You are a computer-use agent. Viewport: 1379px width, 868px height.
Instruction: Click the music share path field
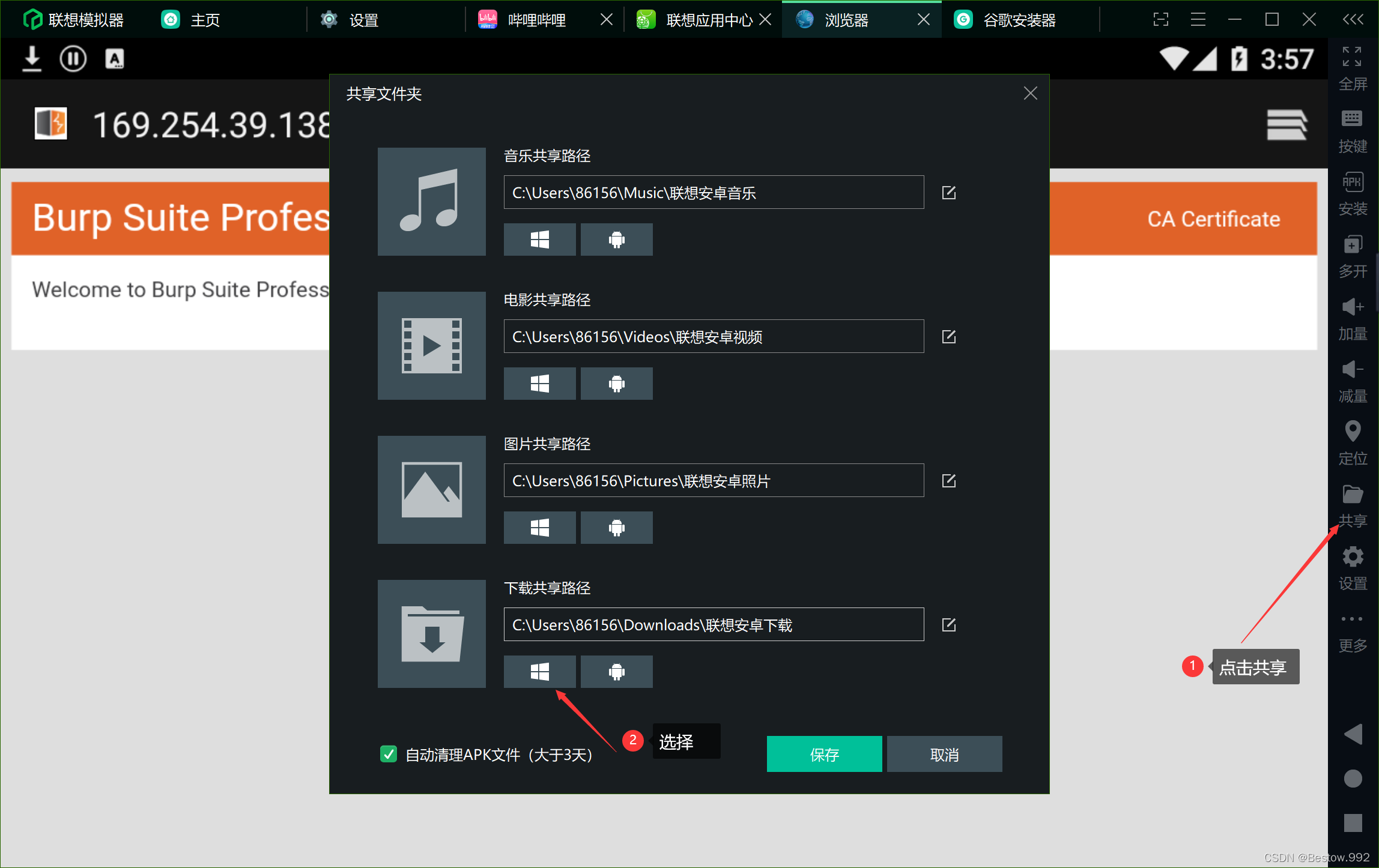pos(714,192)
